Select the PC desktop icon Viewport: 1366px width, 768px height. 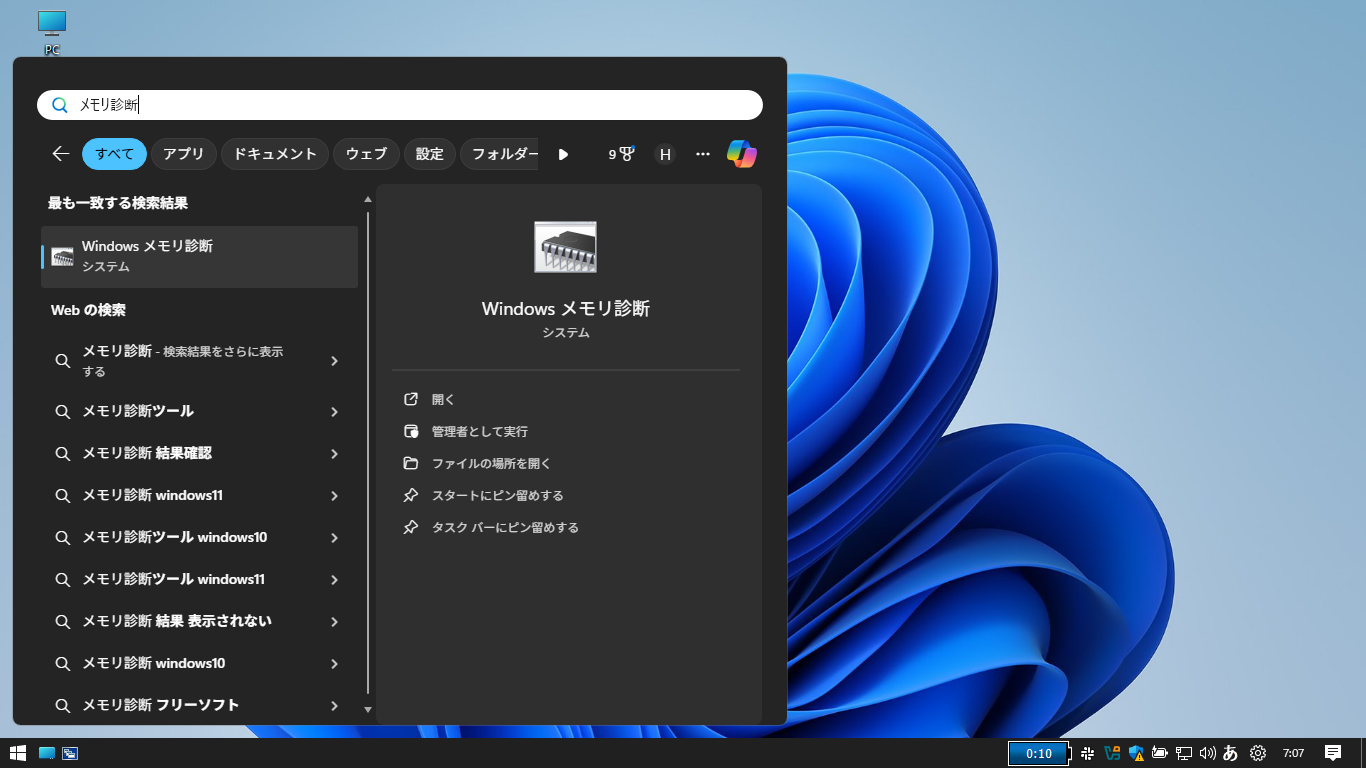click(x=52, y=32)
